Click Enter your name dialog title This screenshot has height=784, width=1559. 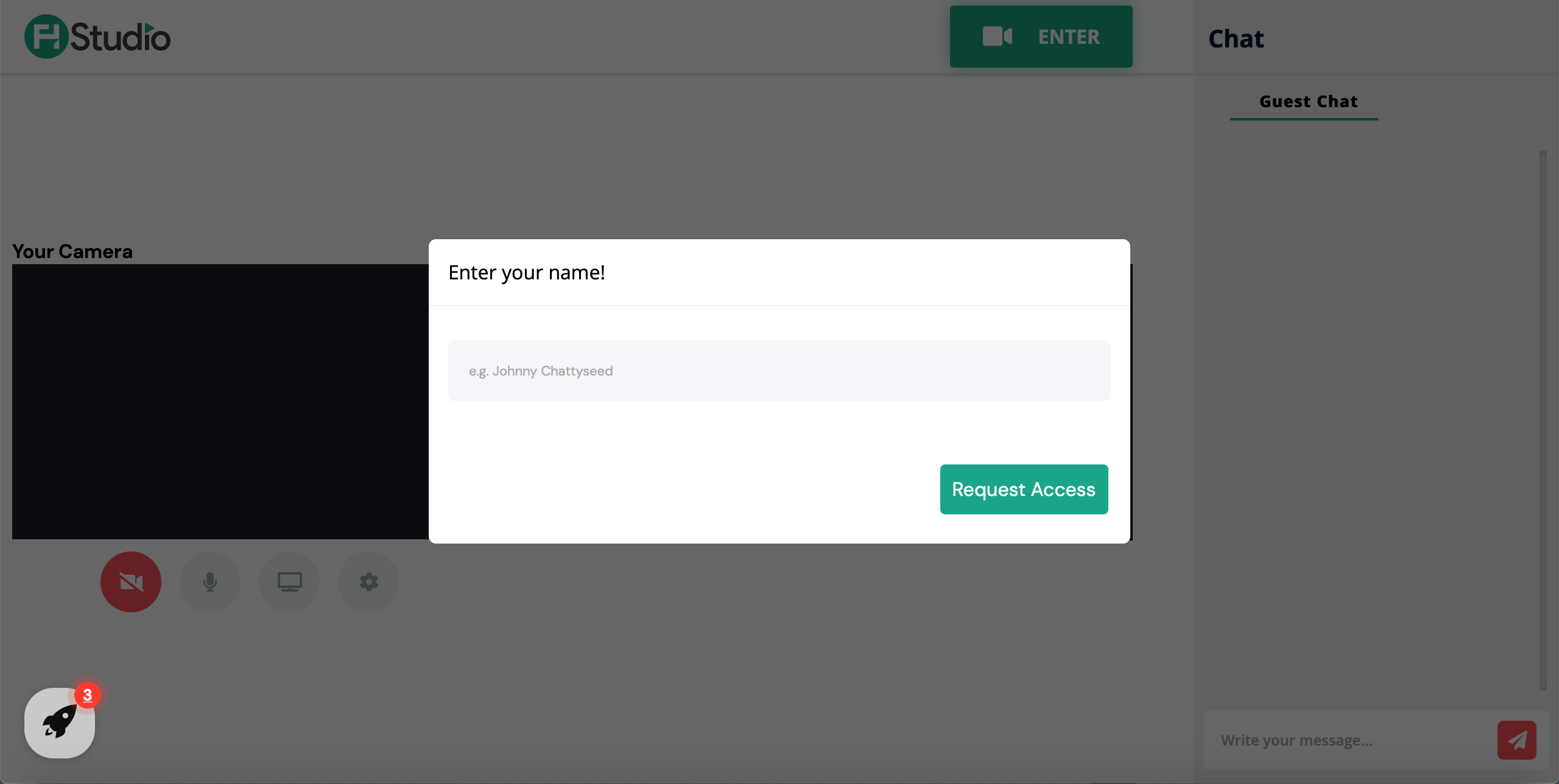[527, 273]
